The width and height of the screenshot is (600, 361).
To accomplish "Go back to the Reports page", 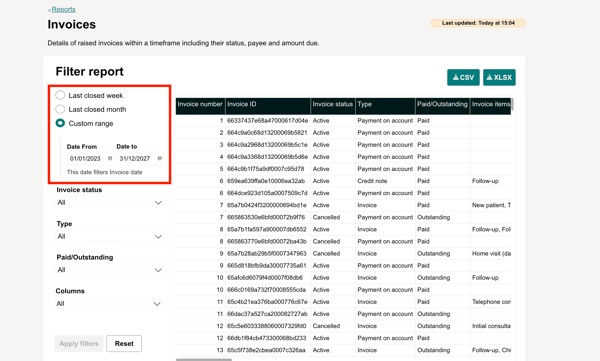I will point(64,10).
